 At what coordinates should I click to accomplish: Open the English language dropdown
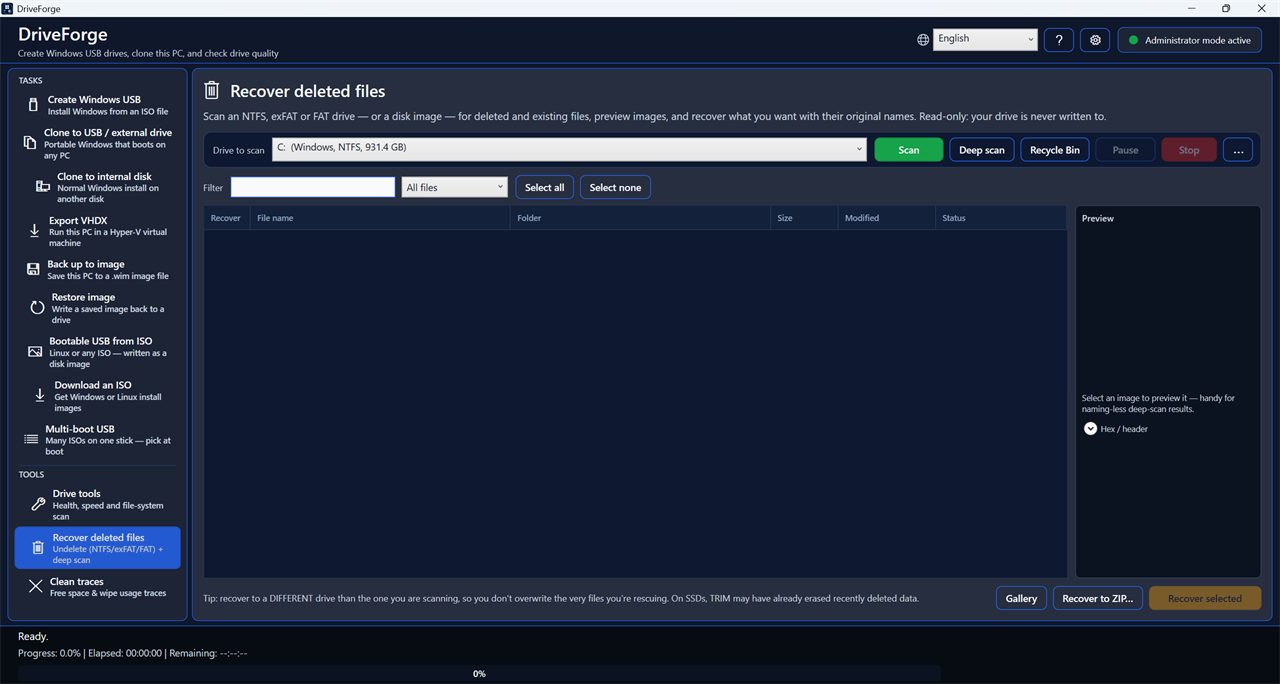tap(985, 39)
